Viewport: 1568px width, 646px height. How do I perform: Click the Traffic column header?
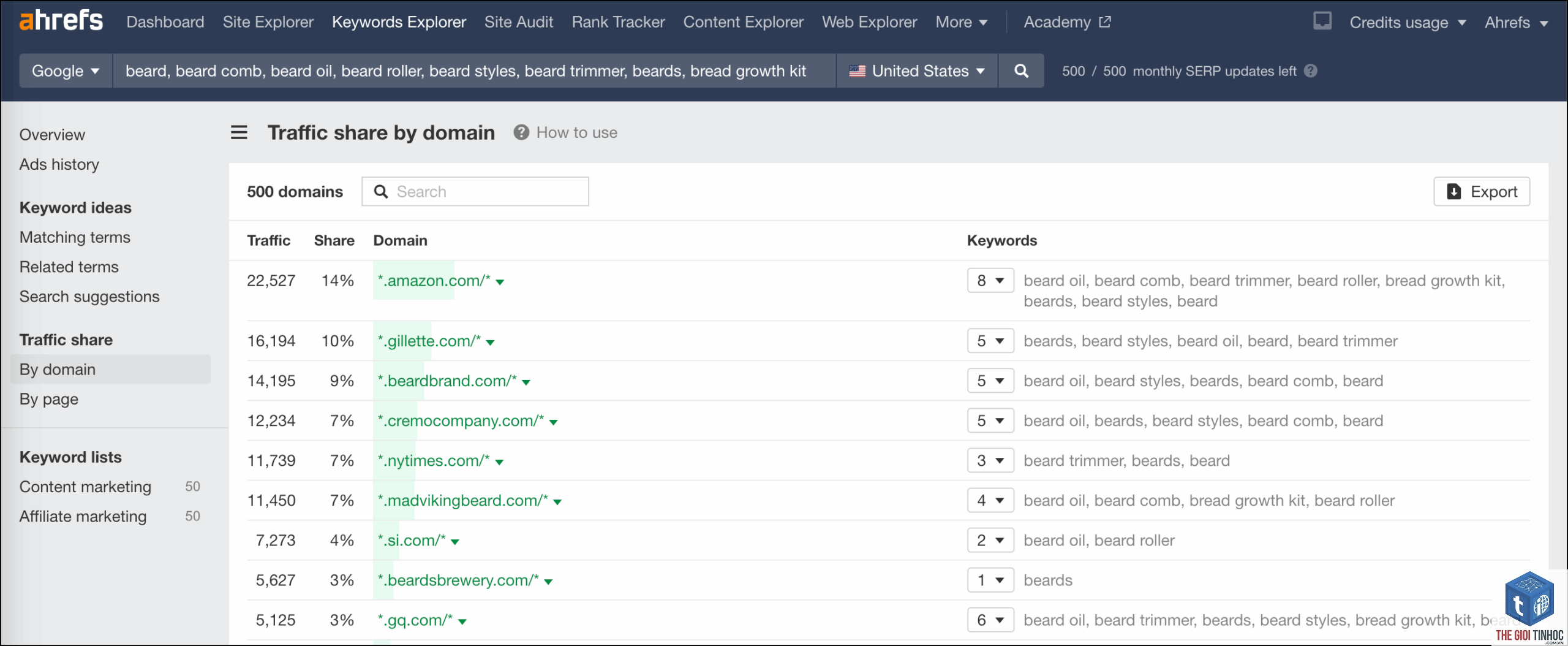pos(269,240)
